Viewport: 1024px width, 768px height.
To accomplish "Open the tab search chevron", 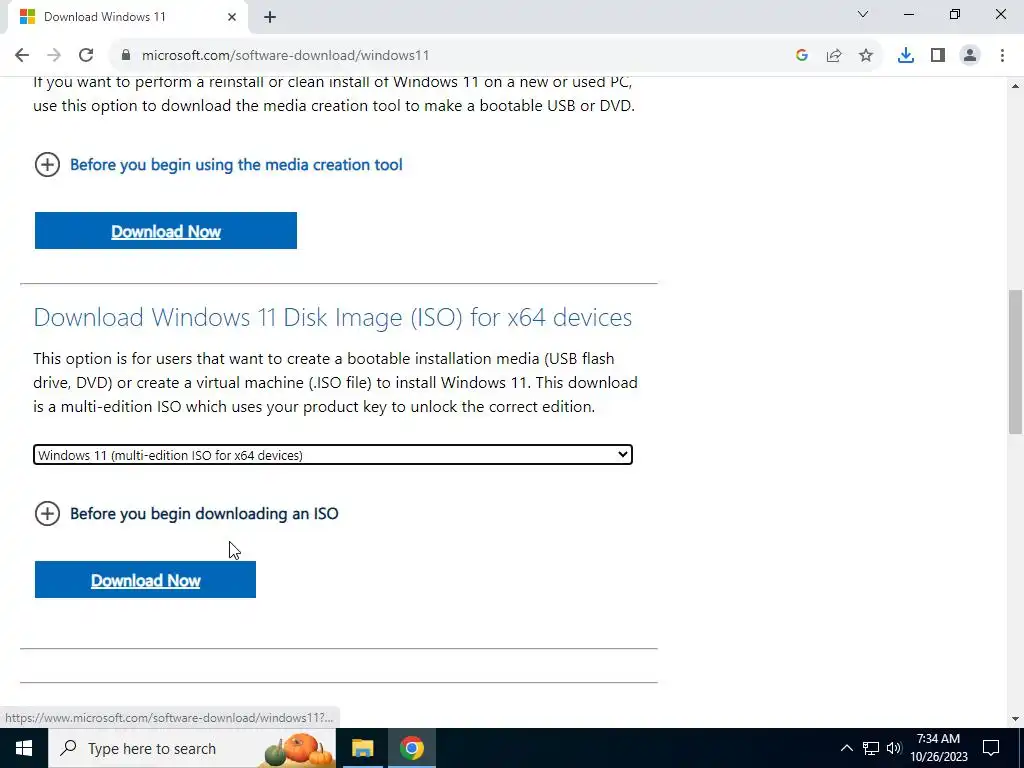I will point(863,14).
